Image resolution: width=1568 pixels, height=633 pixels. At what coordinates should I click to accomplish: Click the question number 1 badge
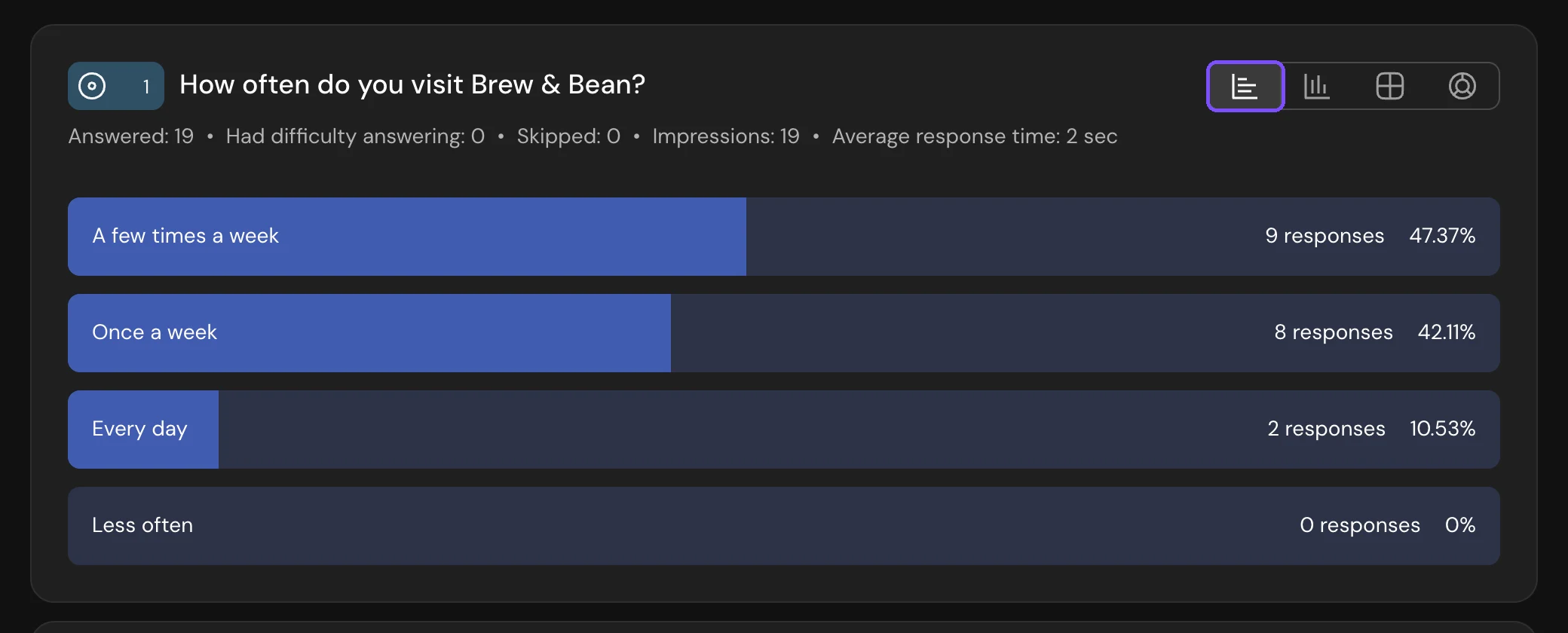[x=146, y=87]
